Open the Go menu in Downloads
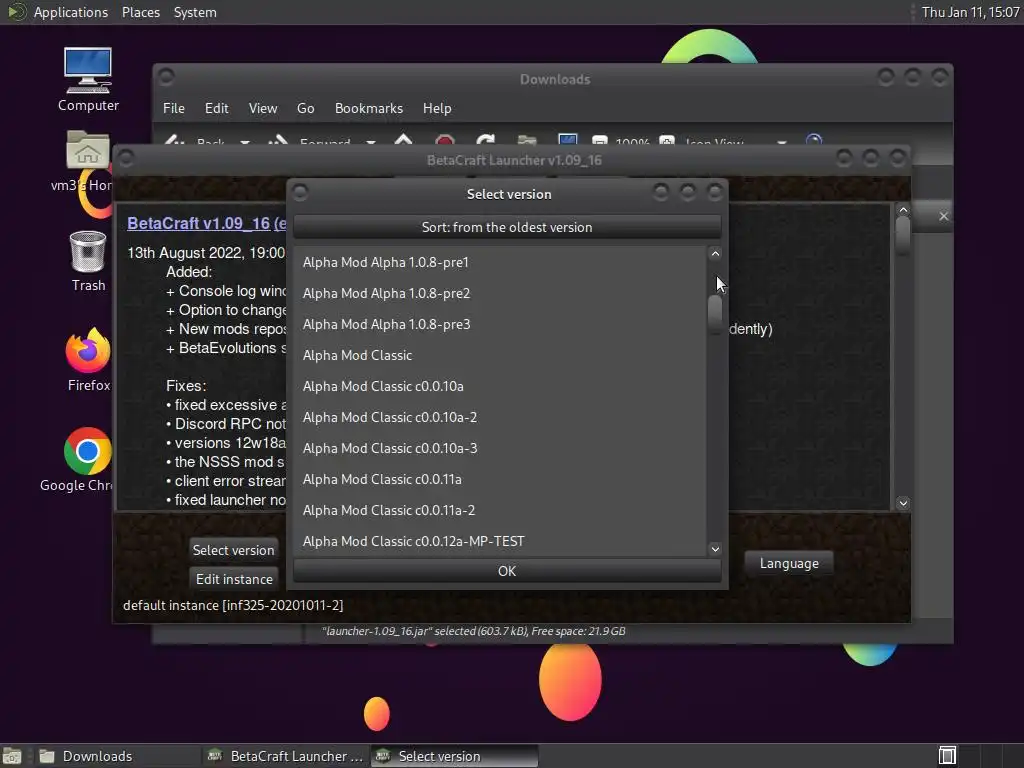 306,108
